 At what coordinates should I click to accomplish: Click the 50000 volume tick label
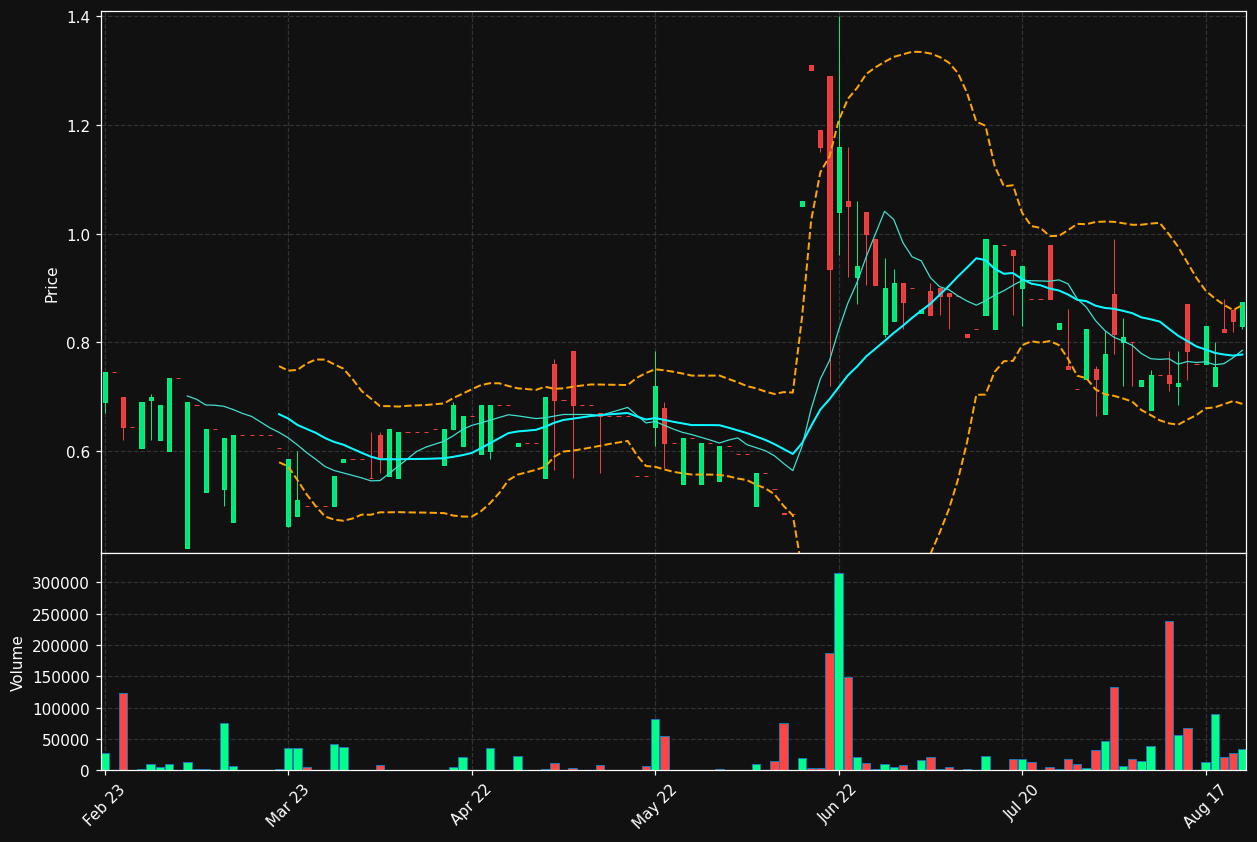point(67,740)
